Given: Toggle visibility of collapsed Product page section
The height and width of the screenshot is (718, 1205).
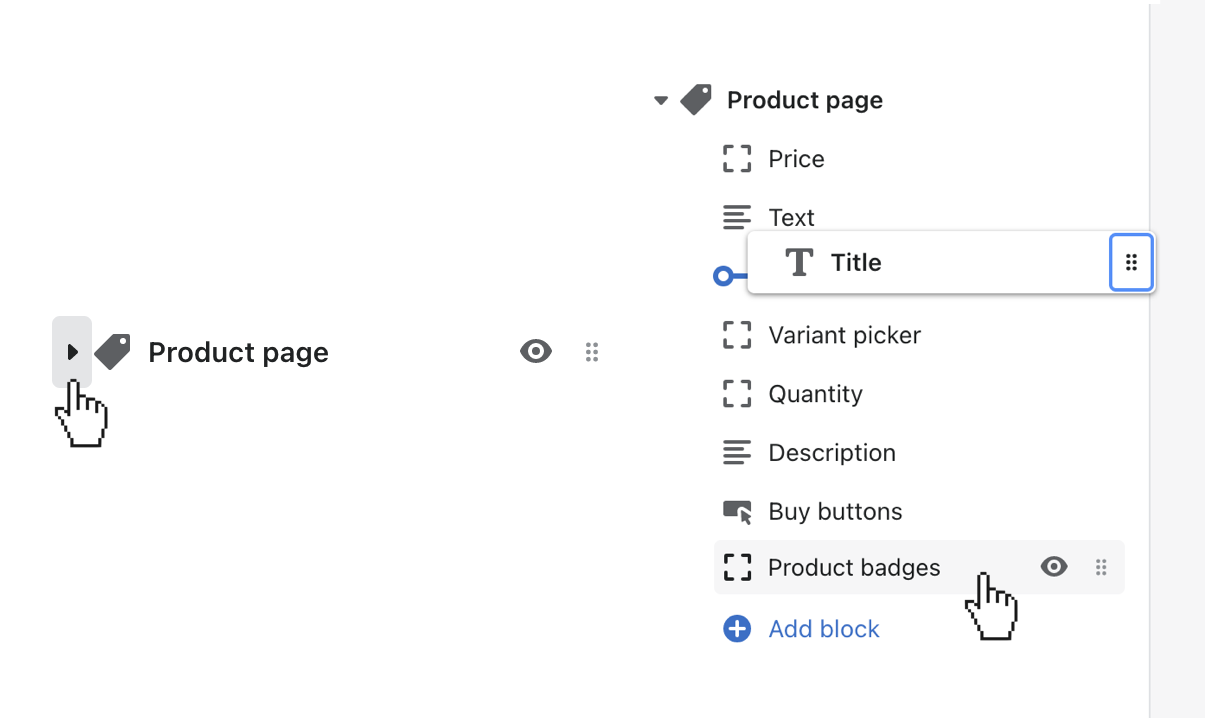Looking at the screenshot, I should [x=536, y=351].
